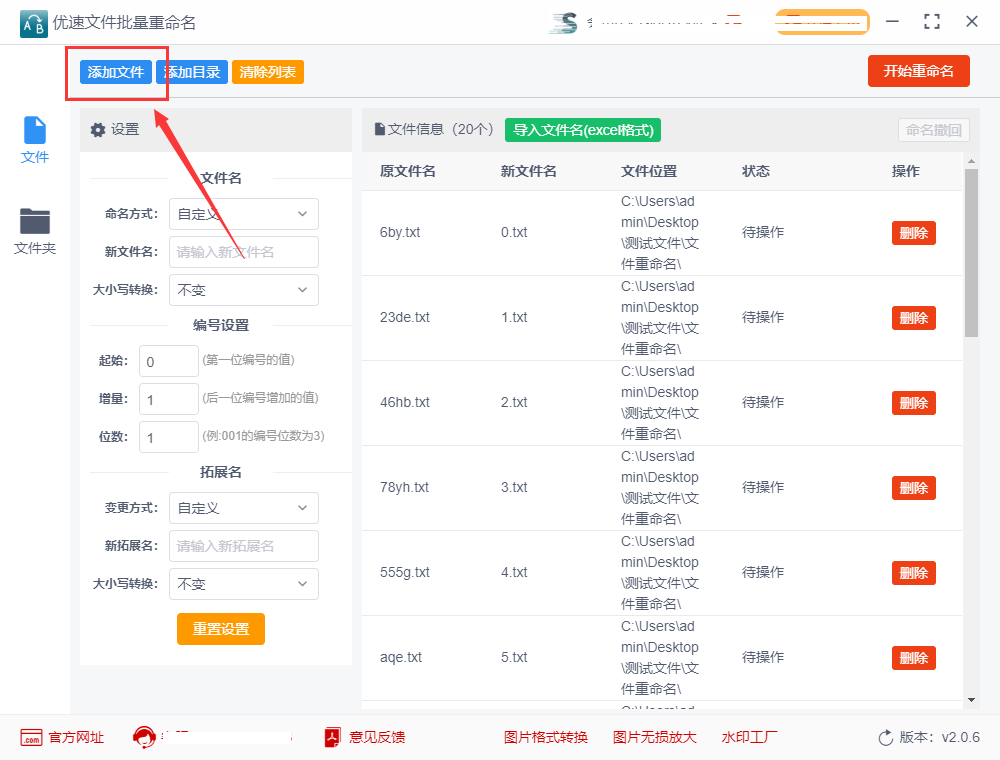1000x760 pixels.
Task: Click 添加文件 button
Action: pos(116,72)
